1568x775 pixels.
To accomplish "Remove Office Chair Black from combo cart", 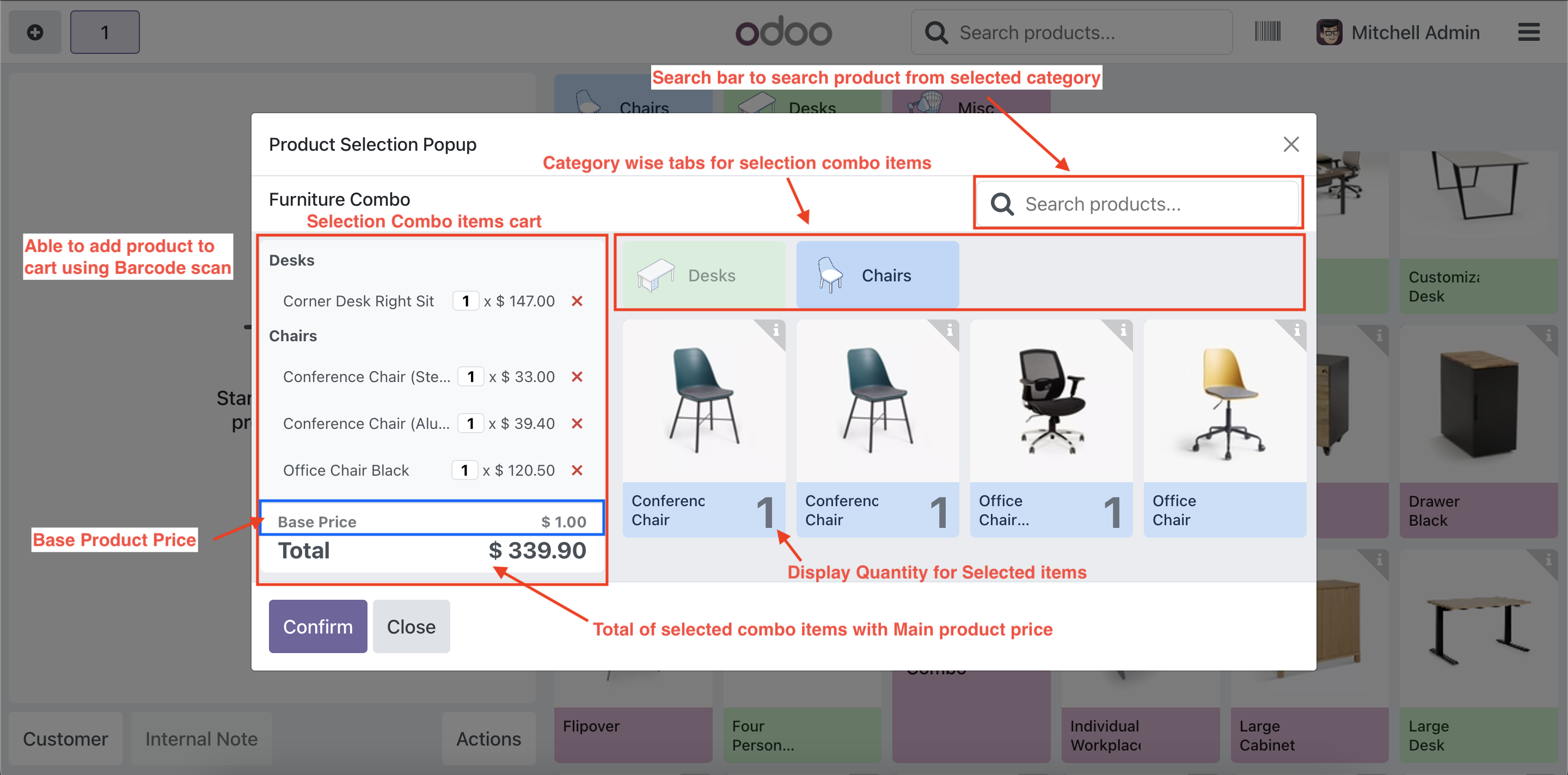I will pyautogui.click(x=577, y=470).
